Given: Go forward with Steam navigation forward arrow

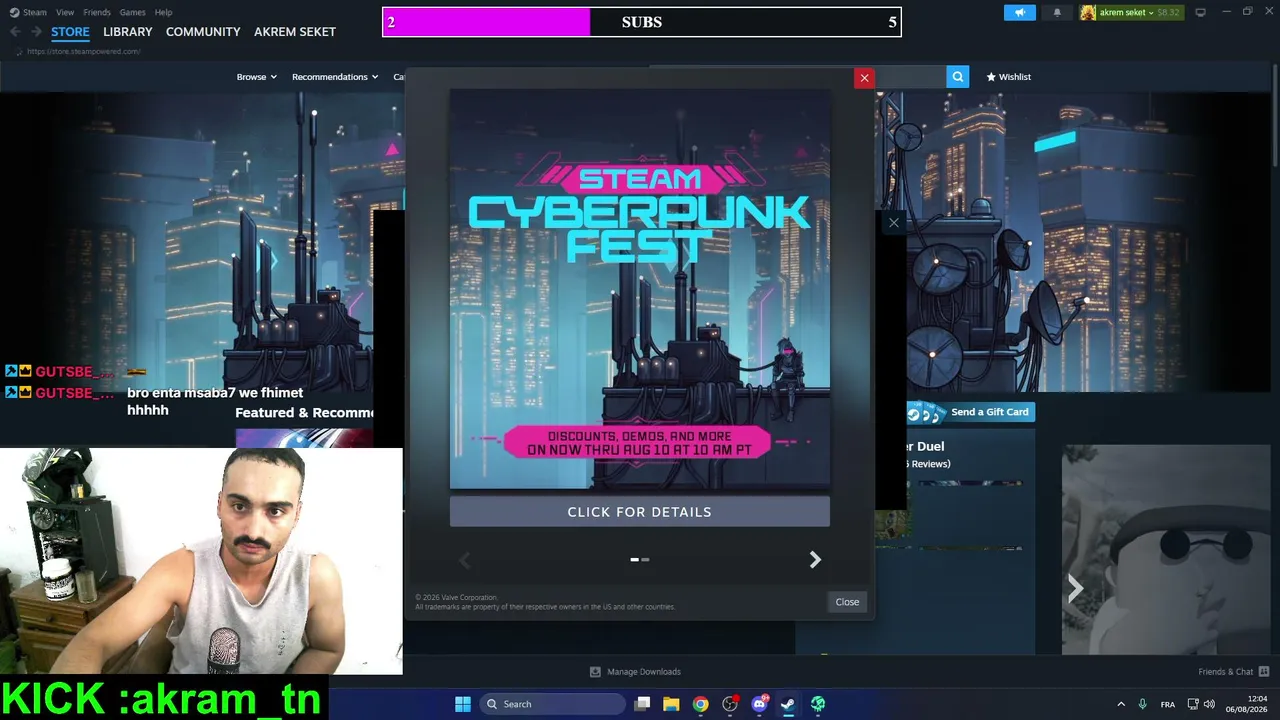Looking at the screenshot, I should (x=36, y=32).
